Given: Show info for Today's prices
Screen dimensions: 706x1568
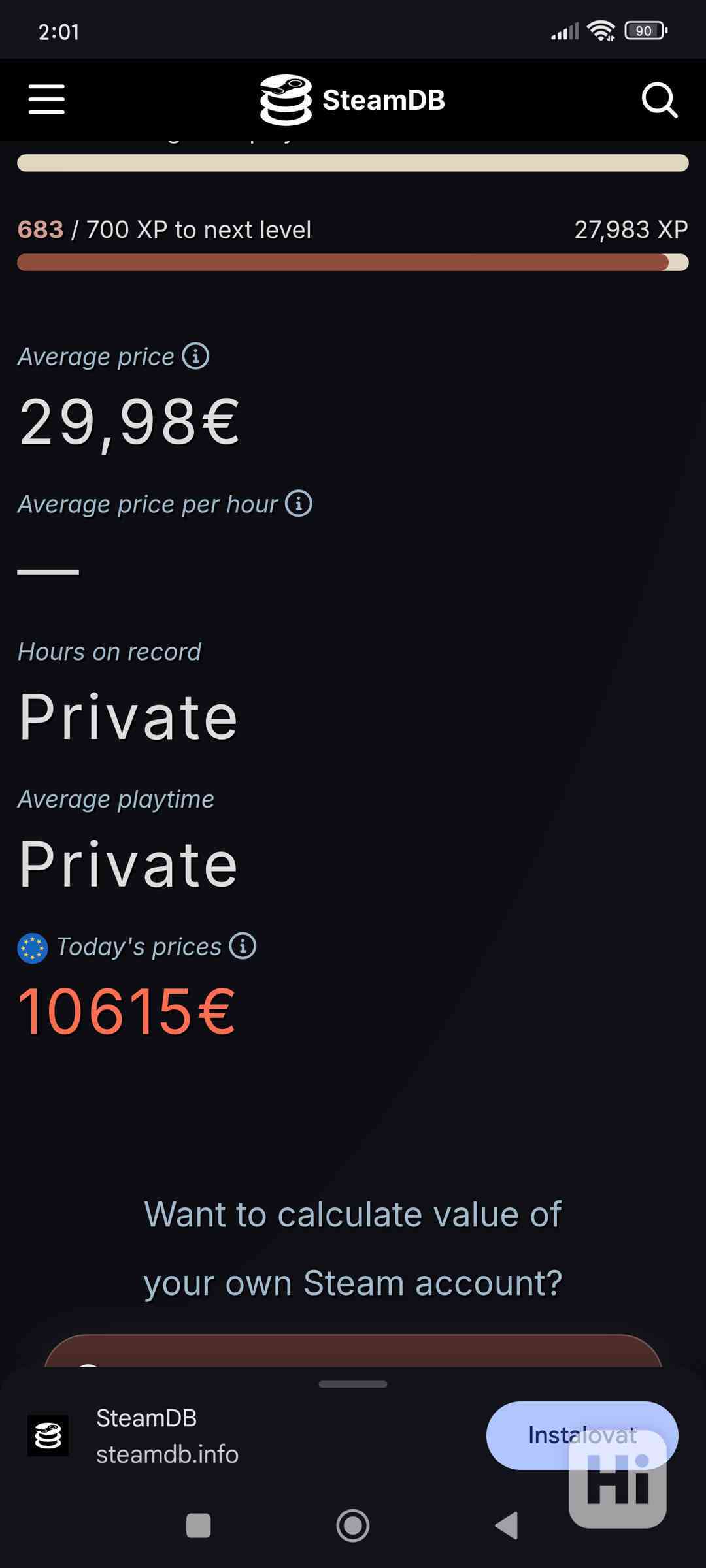Looking at the screenshot, I should pos(243,946).
